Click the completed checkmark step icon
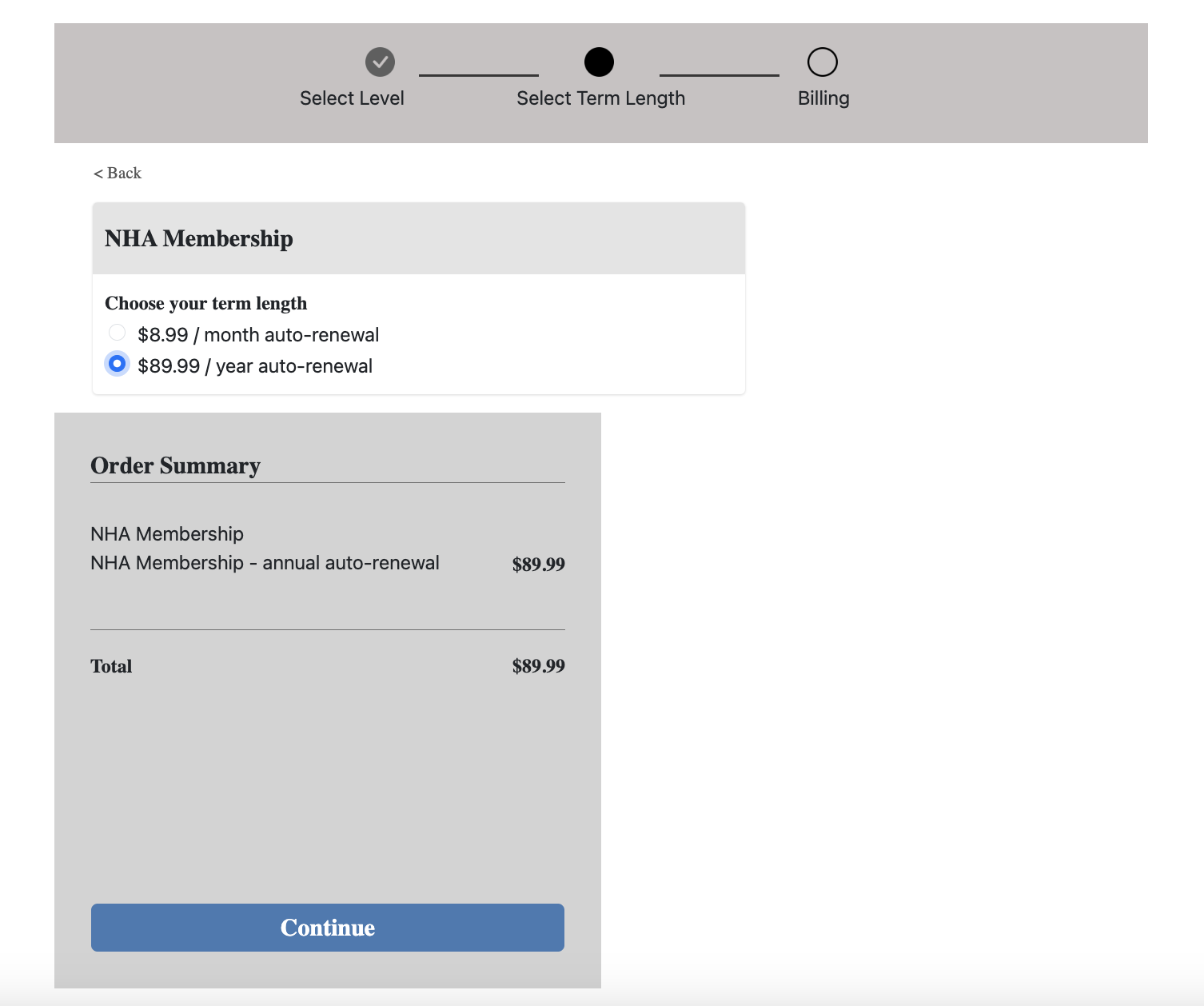Screen dimensions: 1204x1006 pos(380,62)
